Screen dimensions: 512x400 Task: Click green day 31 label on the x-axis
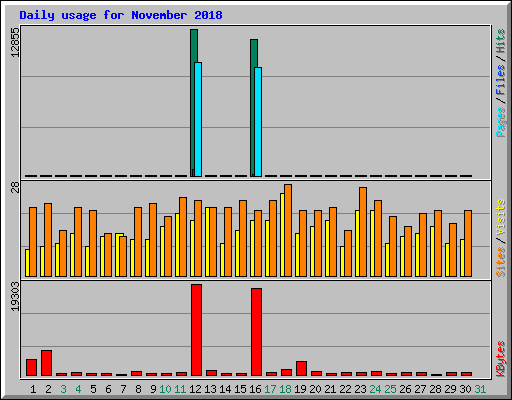point(480,389)
